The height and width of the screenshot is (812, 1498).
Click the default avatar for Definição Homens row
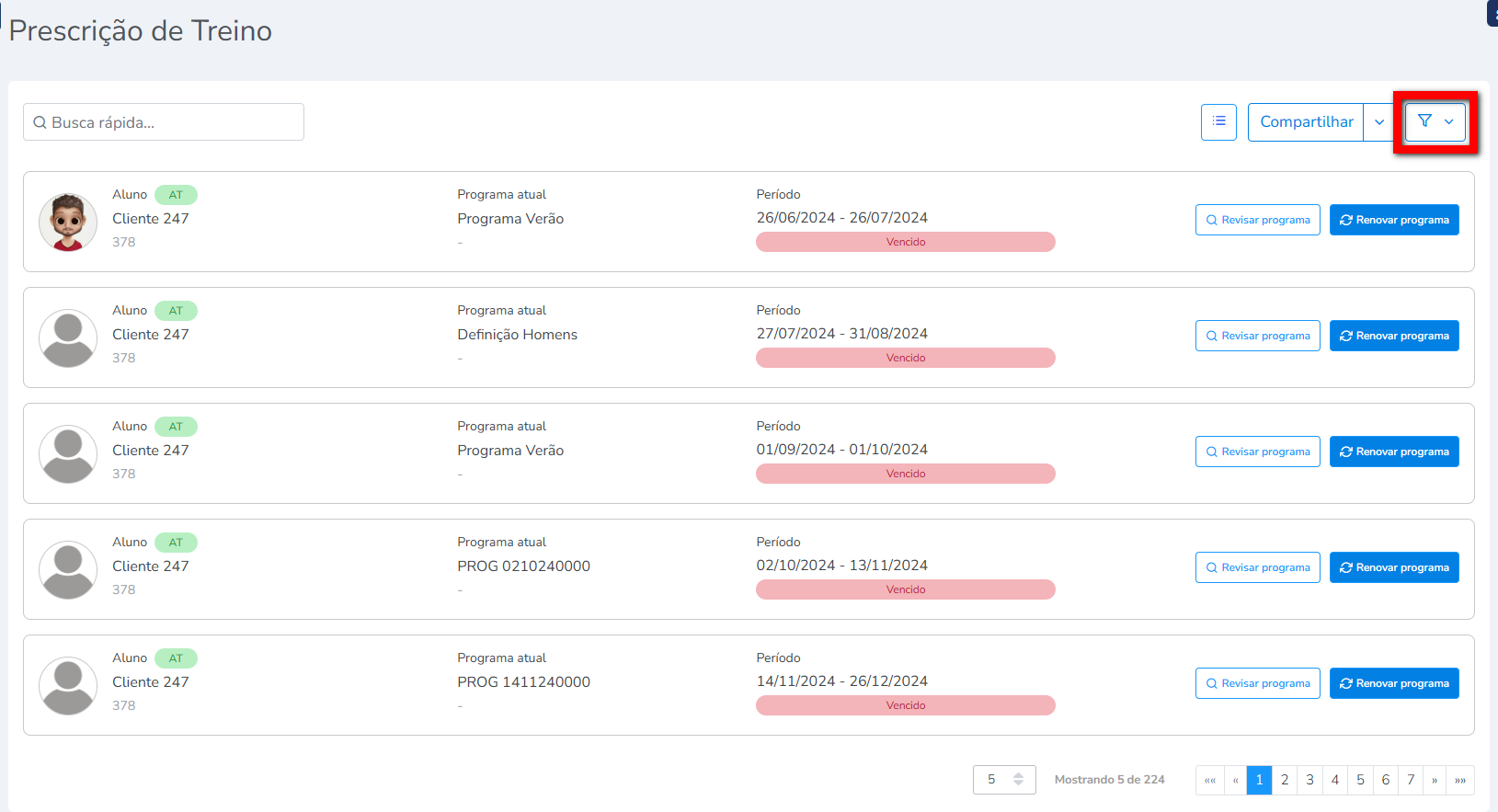tap(68, 337)
